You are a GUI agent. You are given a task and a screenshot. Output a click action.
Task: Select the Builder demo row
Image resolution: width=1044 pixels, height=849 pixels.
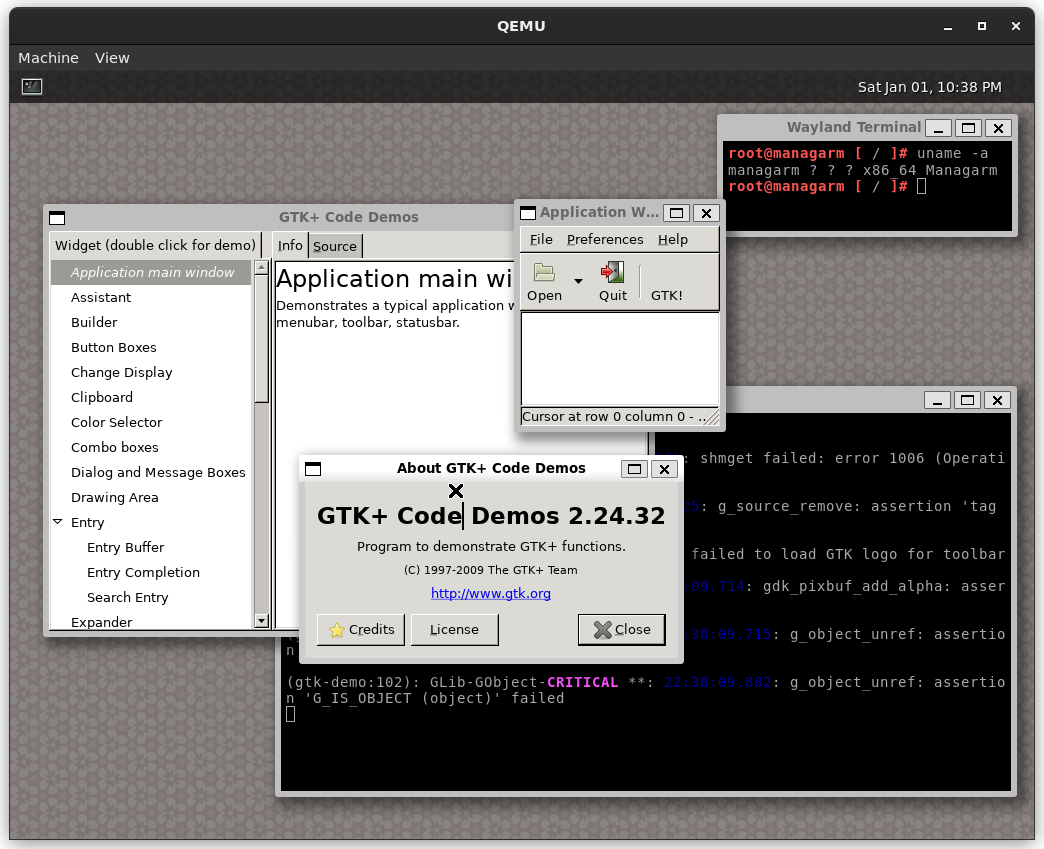(x=152, y=322)
